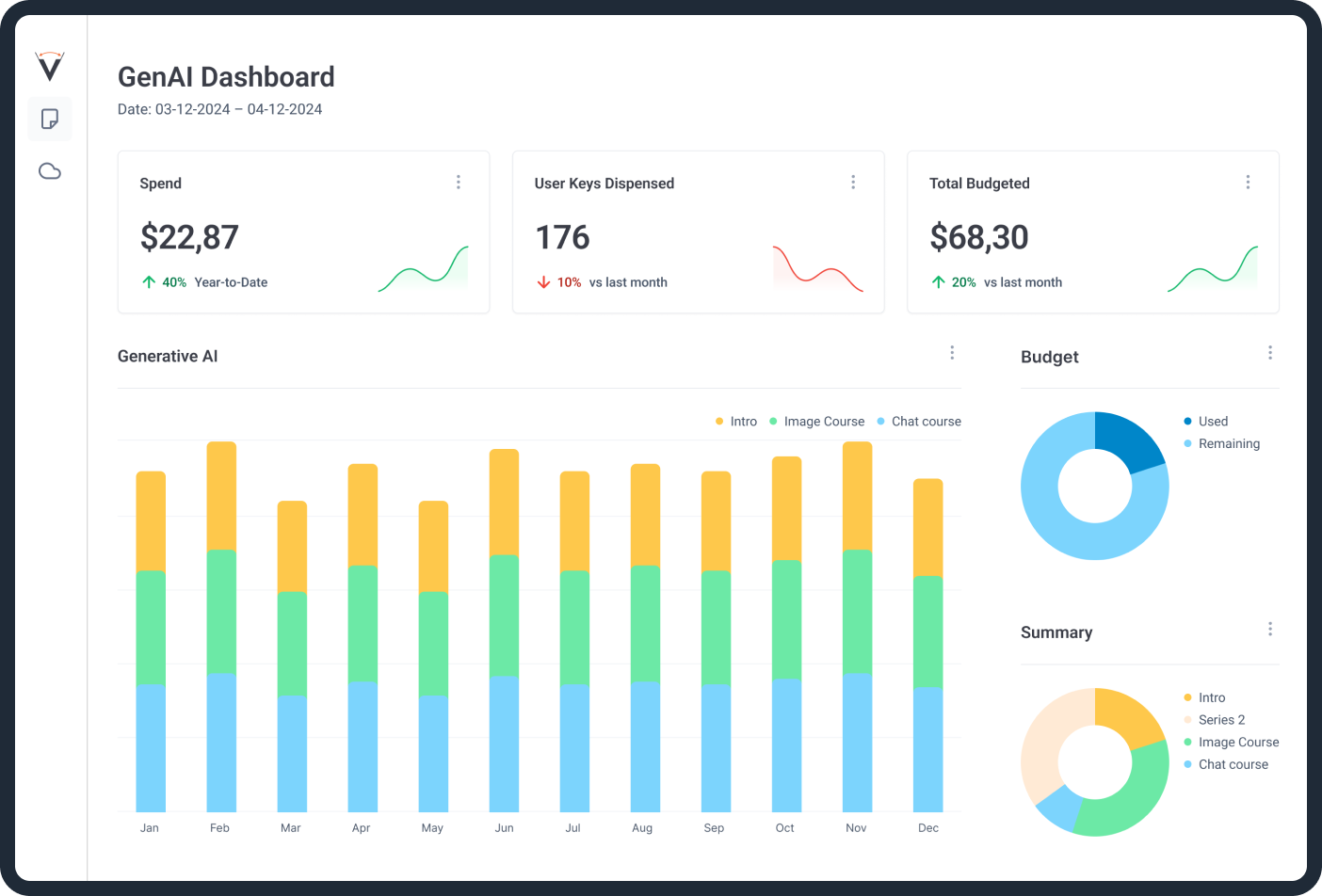Open the User Keys Dispensed options menu

pos(853,182)
